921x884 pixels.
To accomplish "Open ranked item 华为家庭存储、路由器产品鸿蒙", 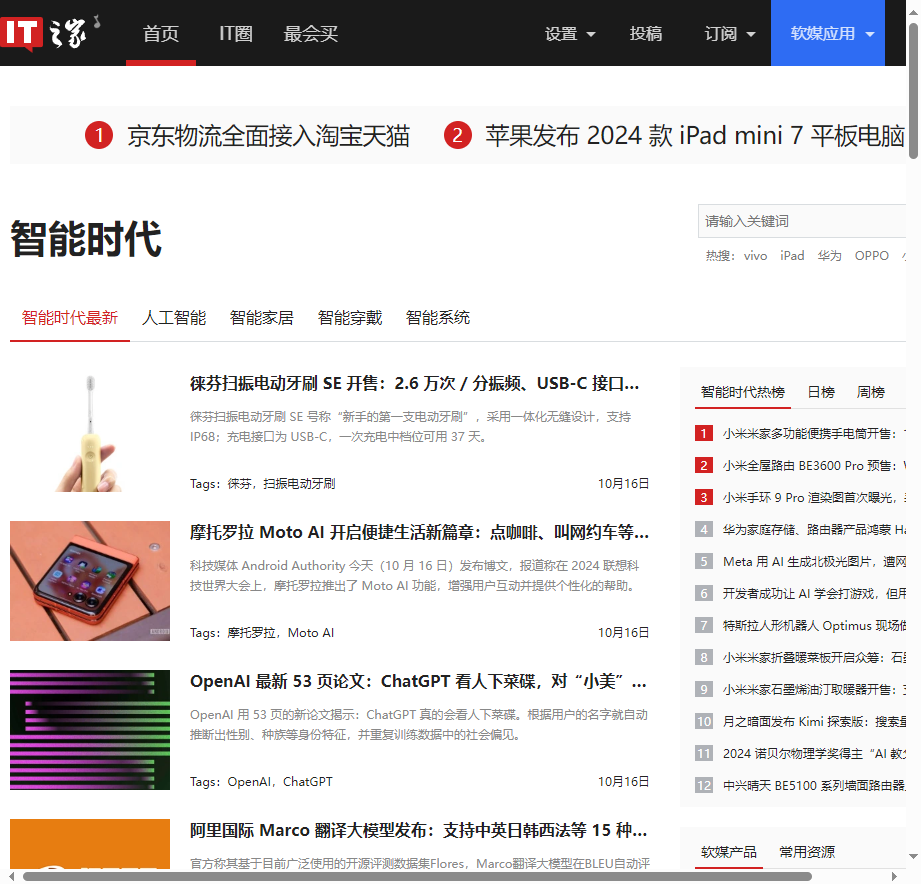I will point(814,529).
